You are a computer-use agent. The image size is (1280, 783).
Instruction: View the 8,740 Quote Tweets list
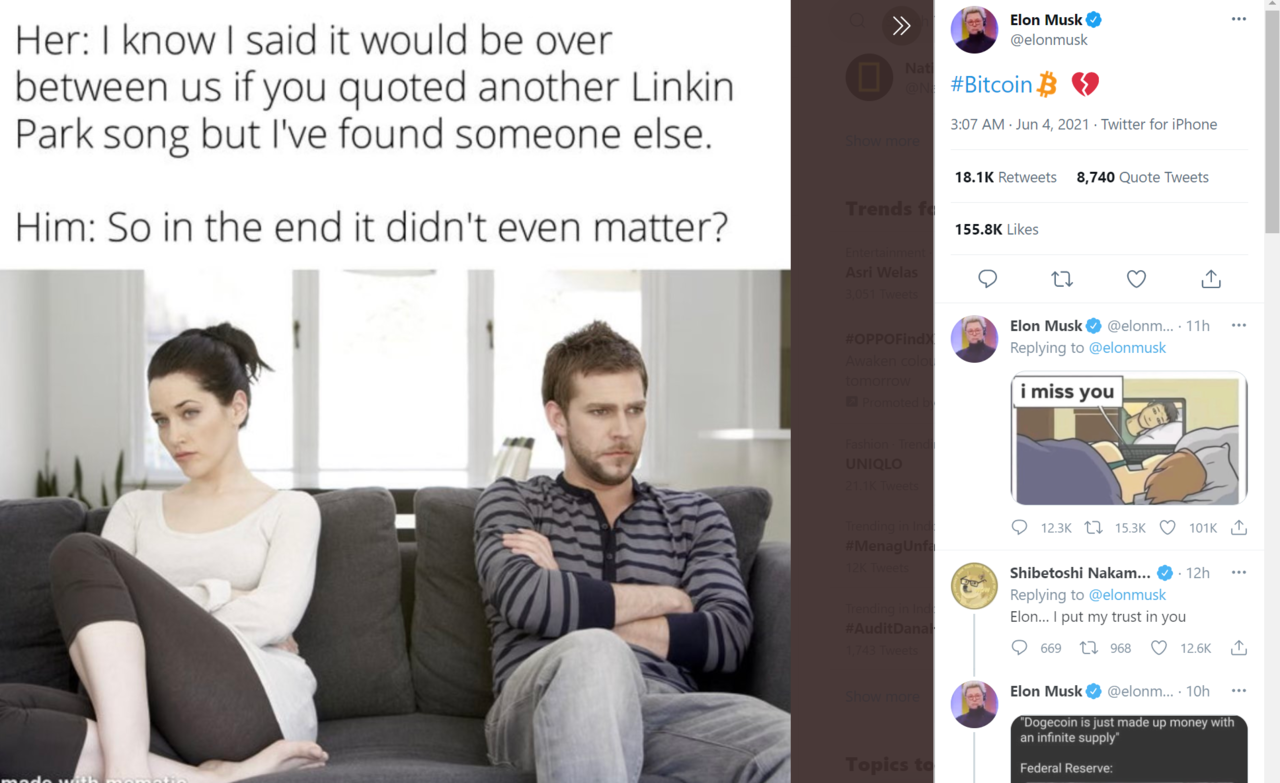[1142, 177]
